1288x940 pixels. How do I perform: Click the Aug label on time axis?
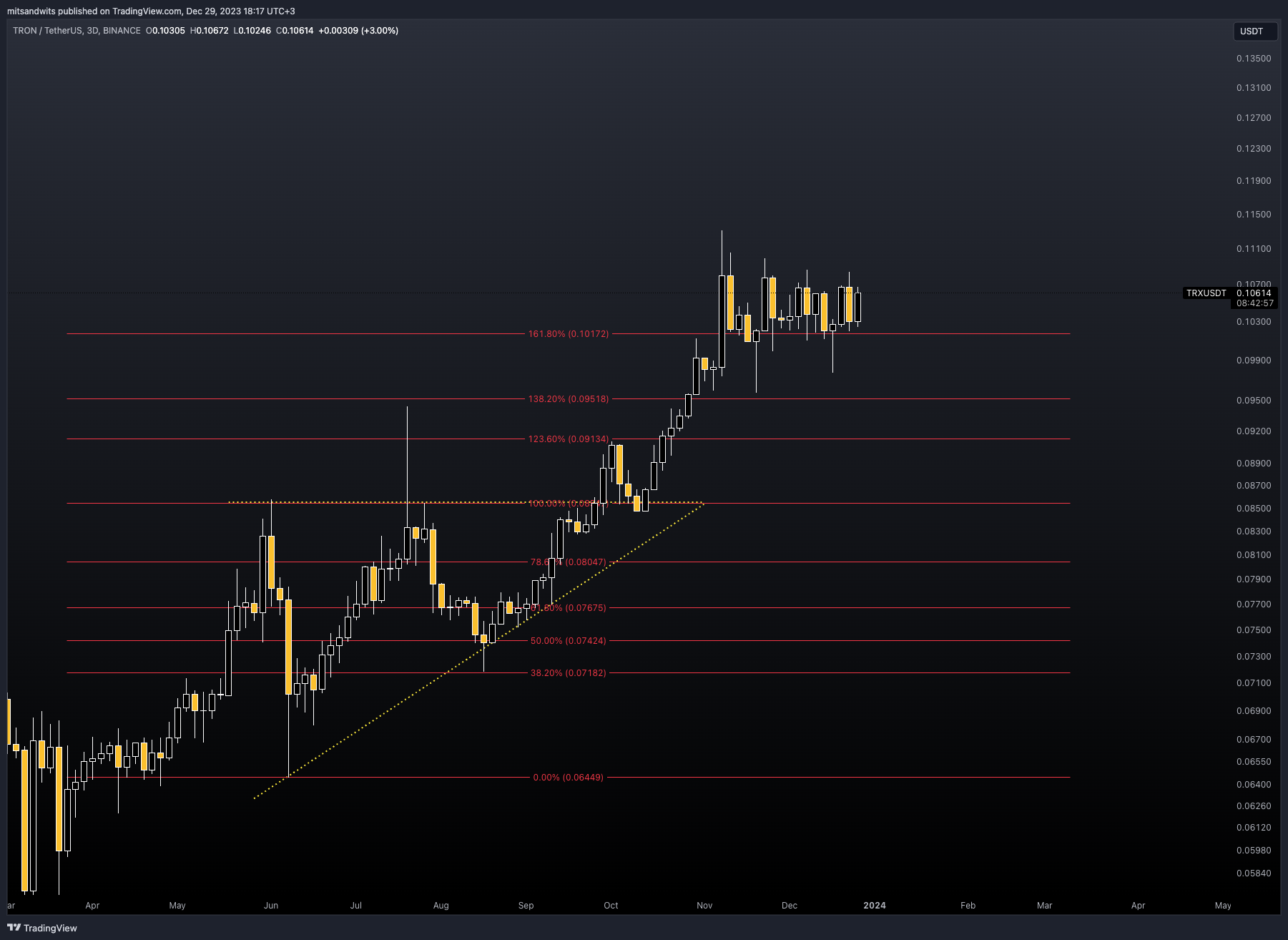(x=441, y=906)
